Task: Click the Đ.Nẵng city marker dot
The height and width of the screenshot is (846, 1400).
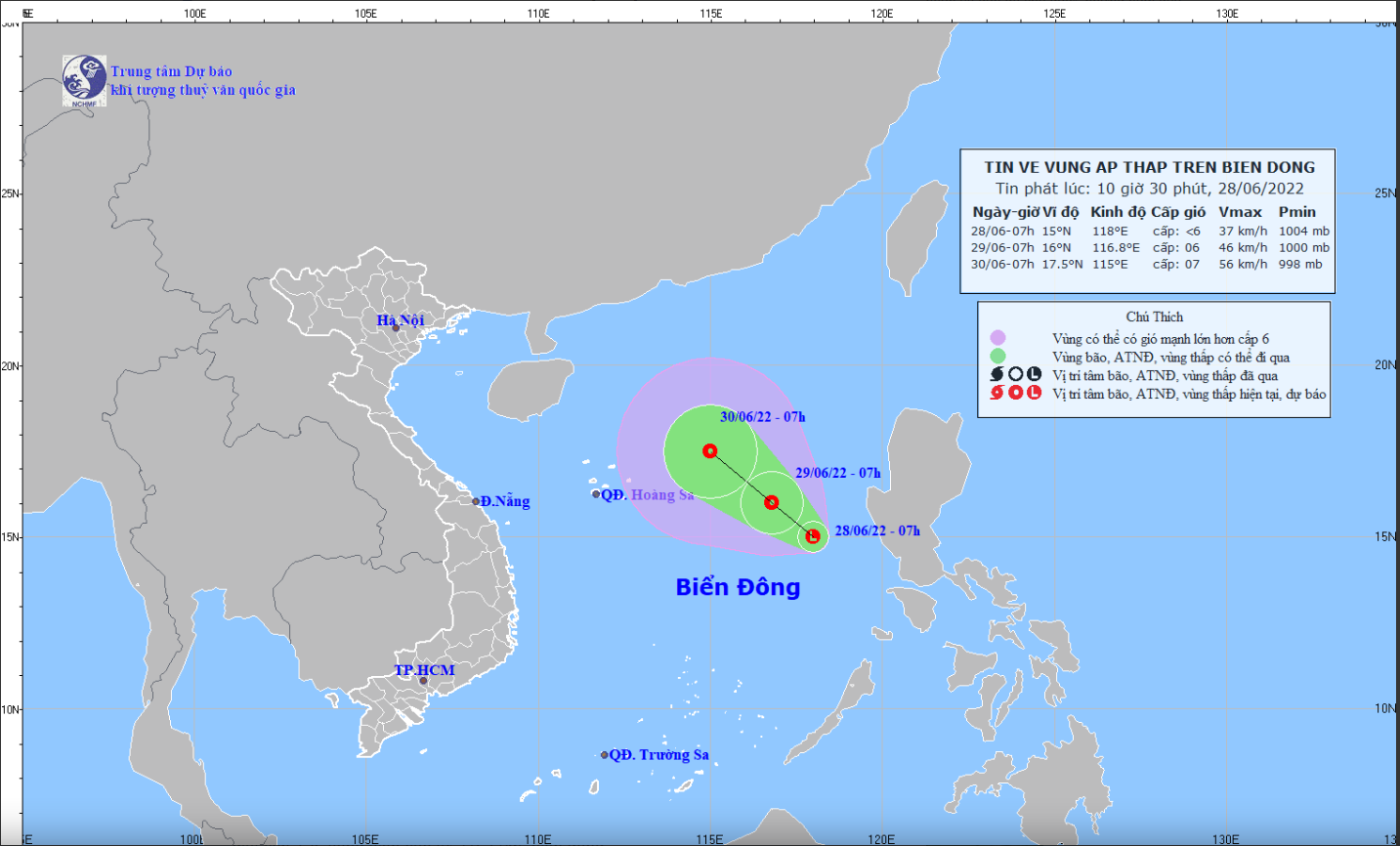Action: 476,501
